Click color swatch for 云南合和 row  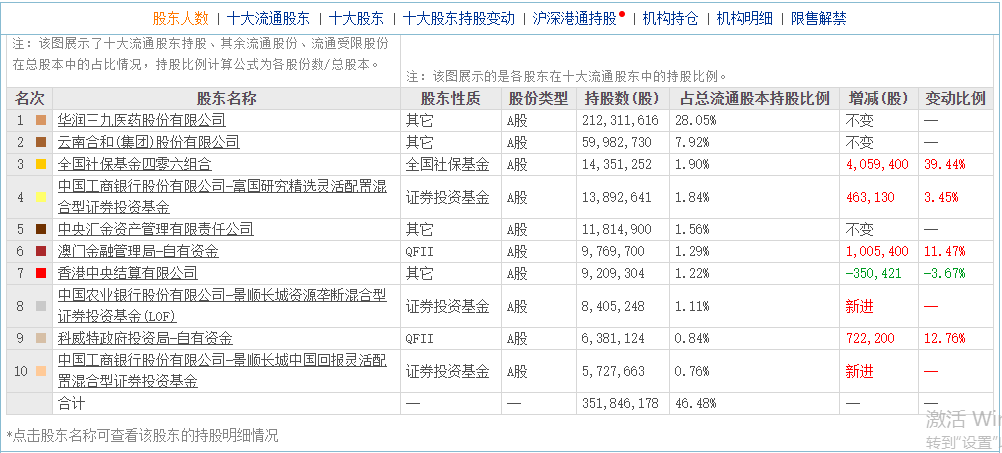(x=42, y=142)
